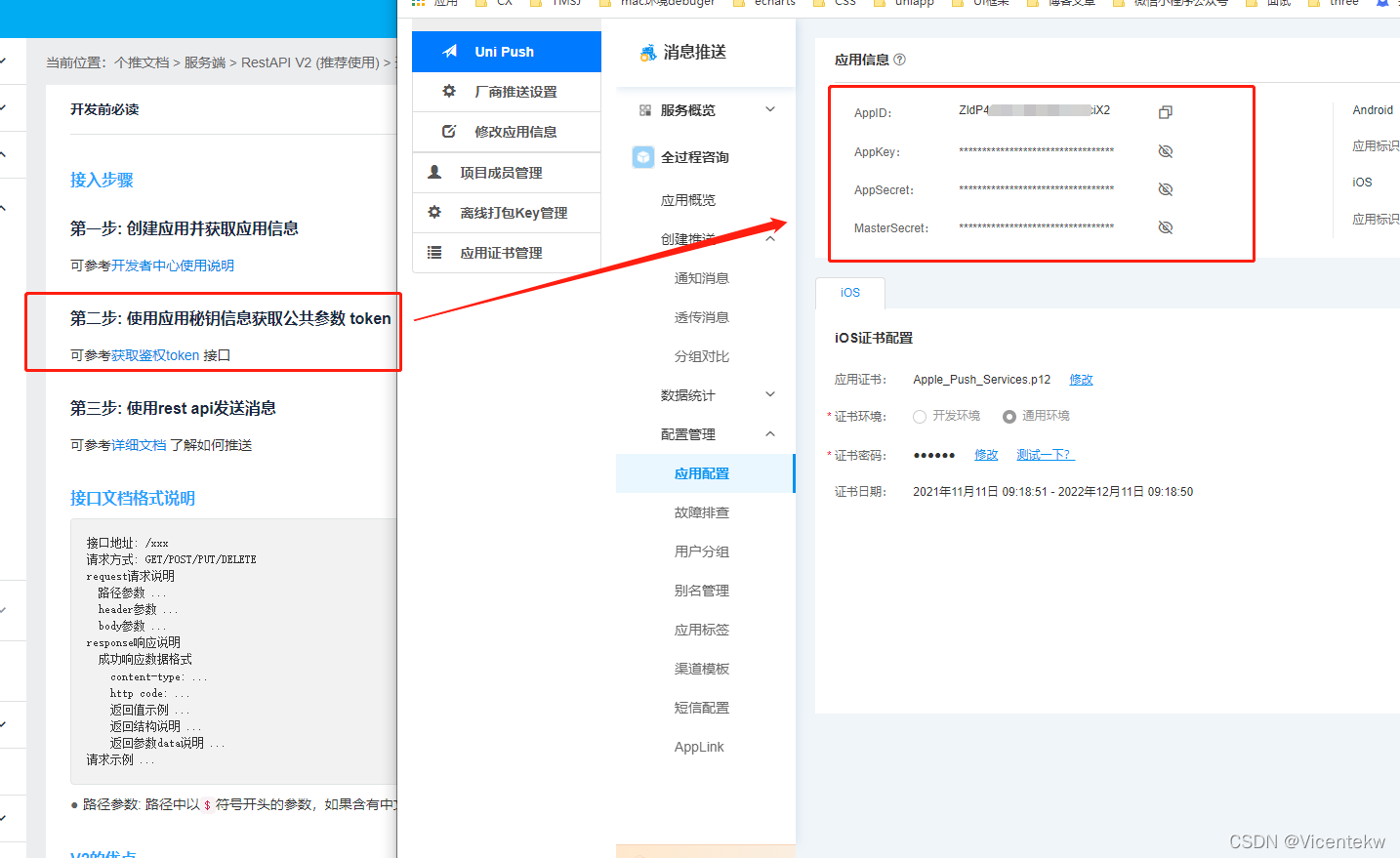Viewport: 1400px width, 858px height.
Task: Reveal the hidden MasterSecret value
Action: 1165,227
